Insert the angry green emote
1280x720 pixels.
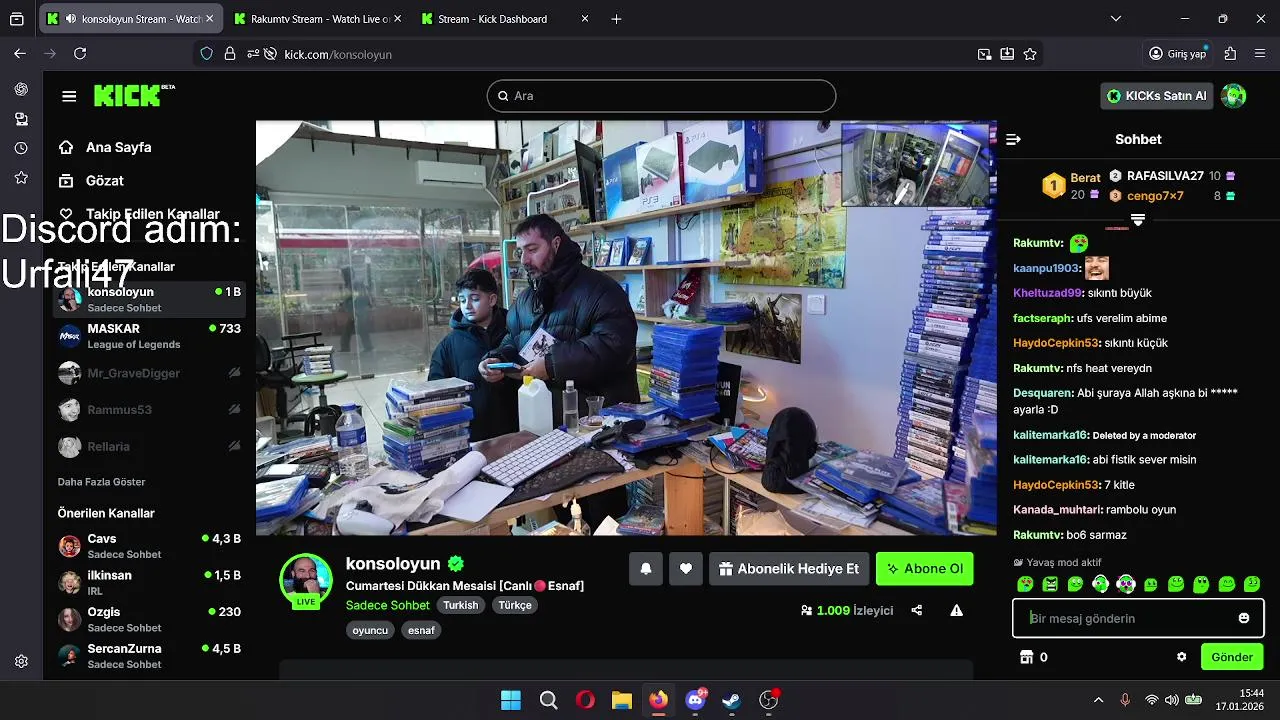click(x=1050, y=584)
